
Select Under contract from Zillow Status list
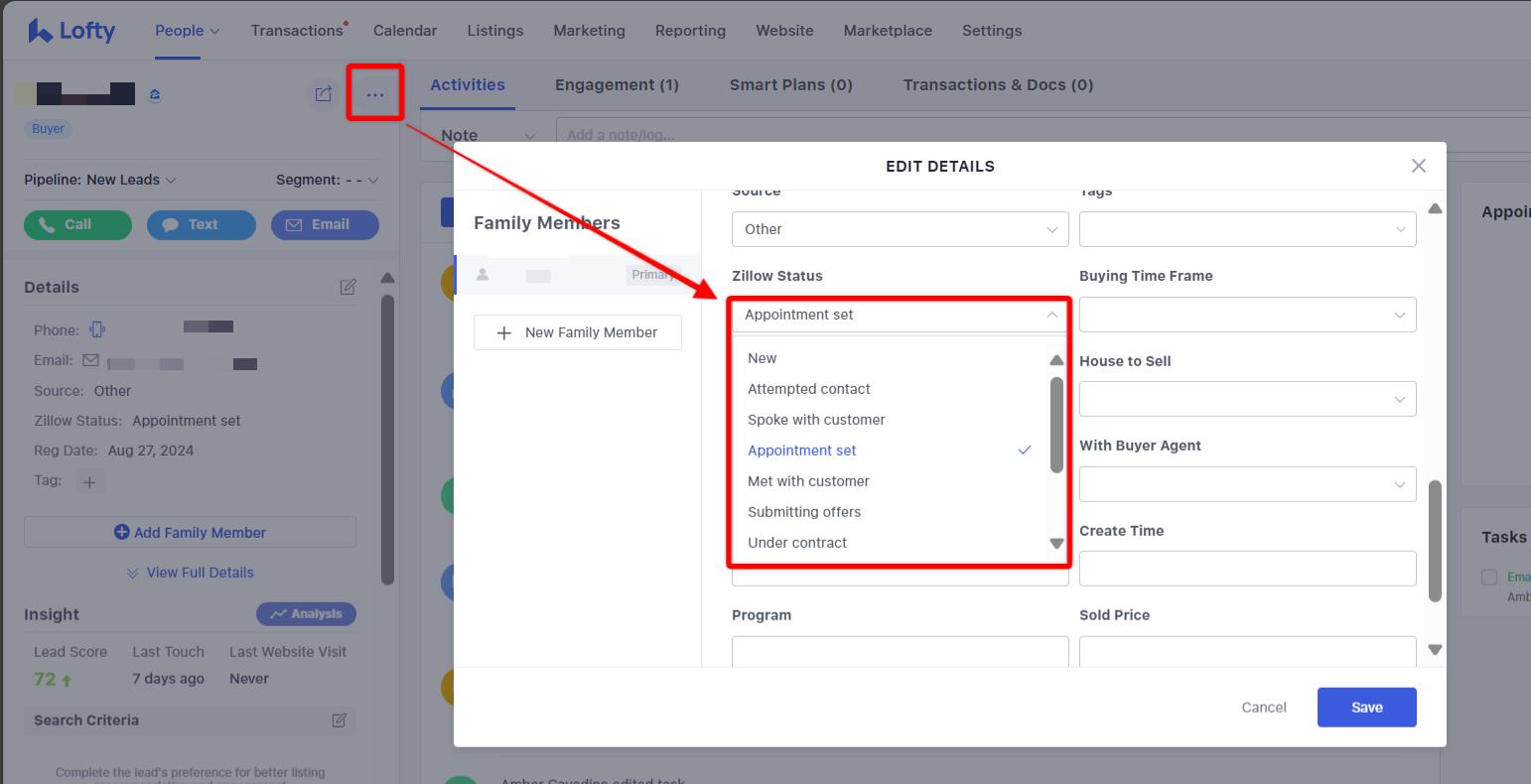(x=797, y=542)
